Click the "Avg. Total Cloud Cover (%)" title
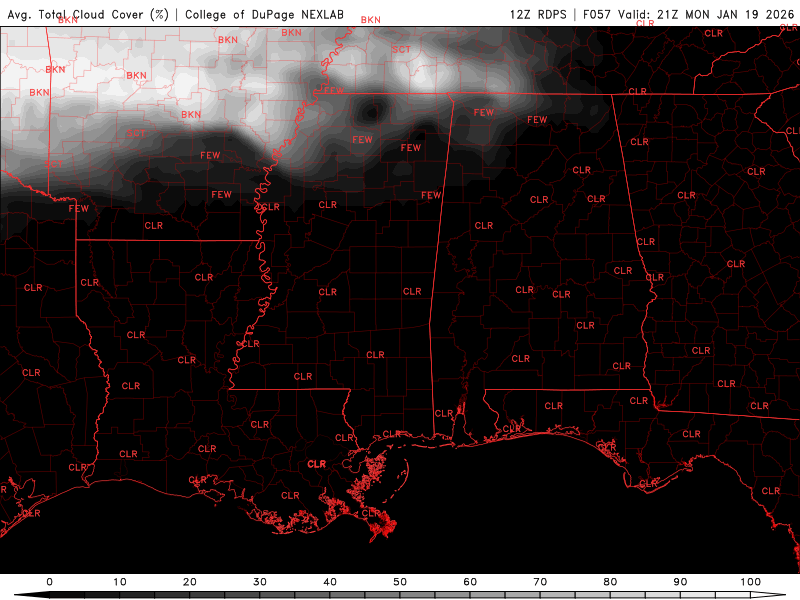 [x=88, y=14]
